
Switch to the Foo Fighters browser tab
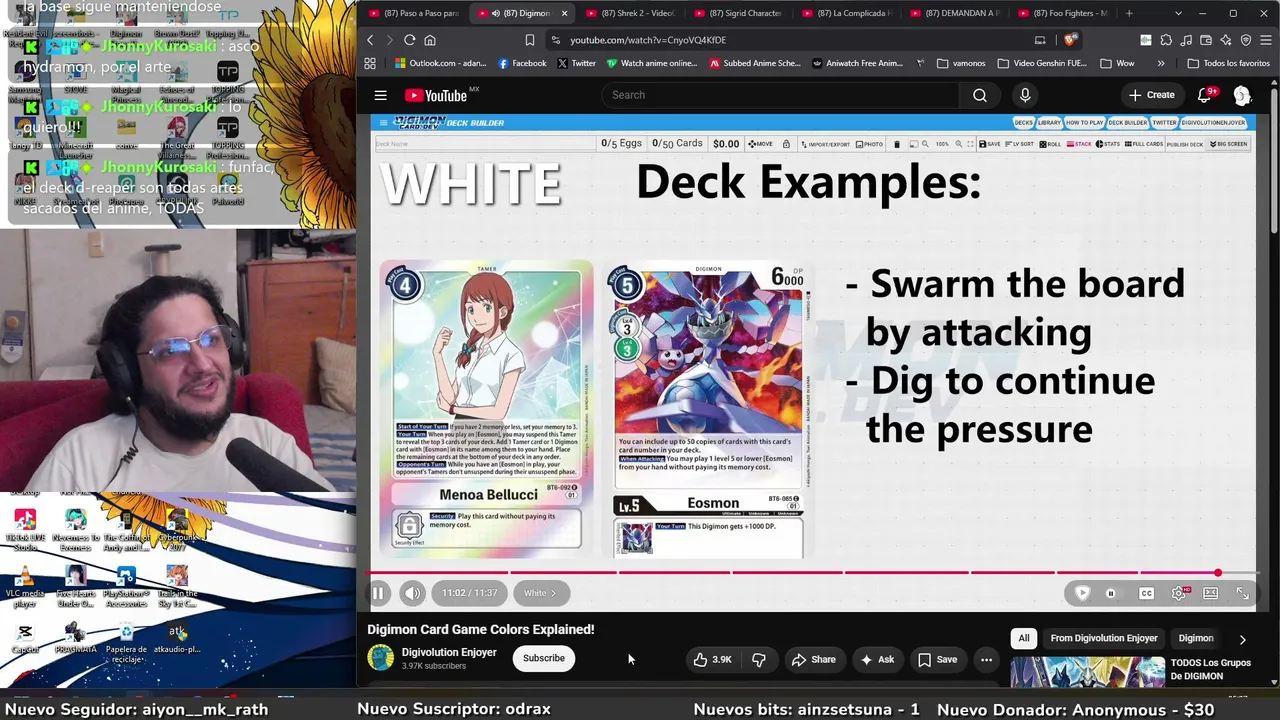click(1061, 13)
